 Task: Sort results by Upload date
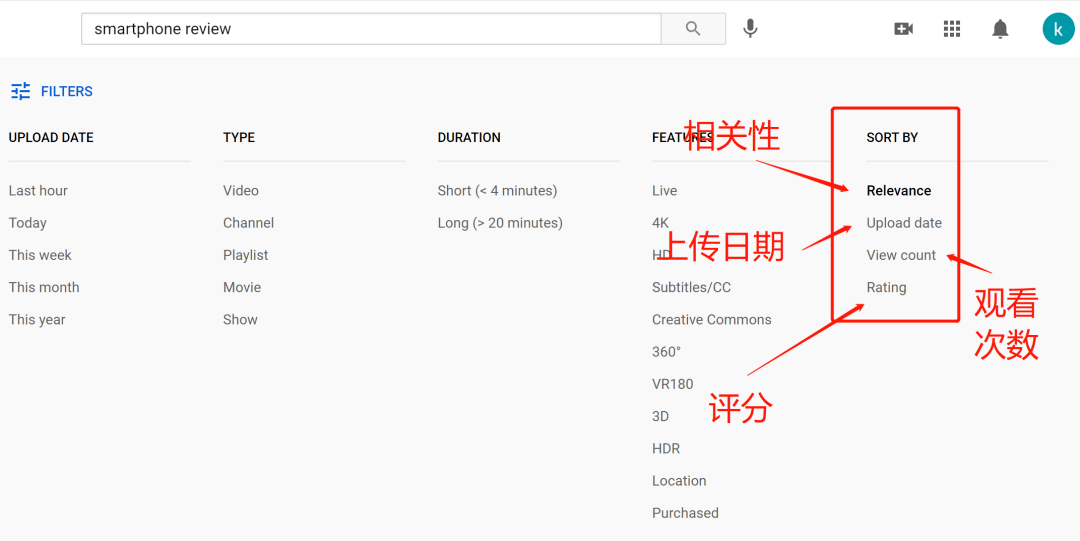pos(904,223)
